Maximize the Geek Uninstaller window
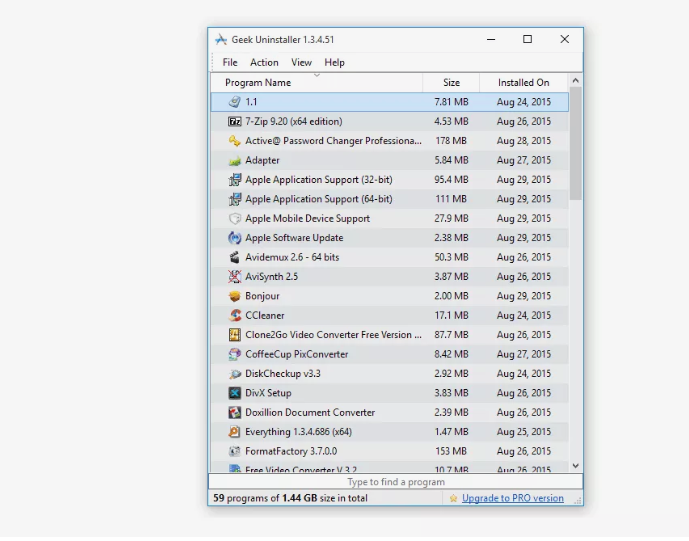689x541 pixels. (527, 39)
